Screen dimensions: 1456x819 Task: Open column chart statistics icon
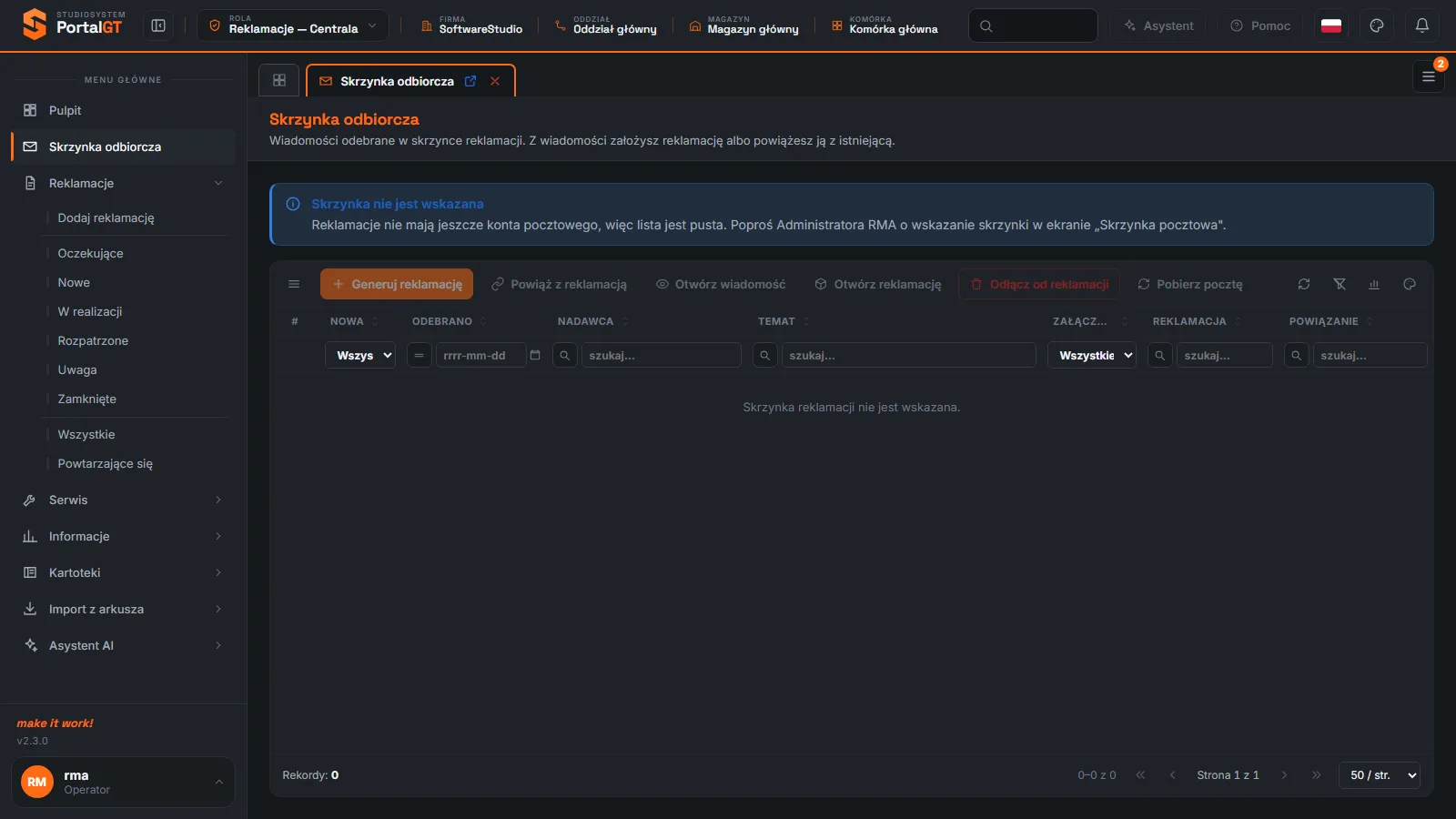click(x=1374, y=284)
